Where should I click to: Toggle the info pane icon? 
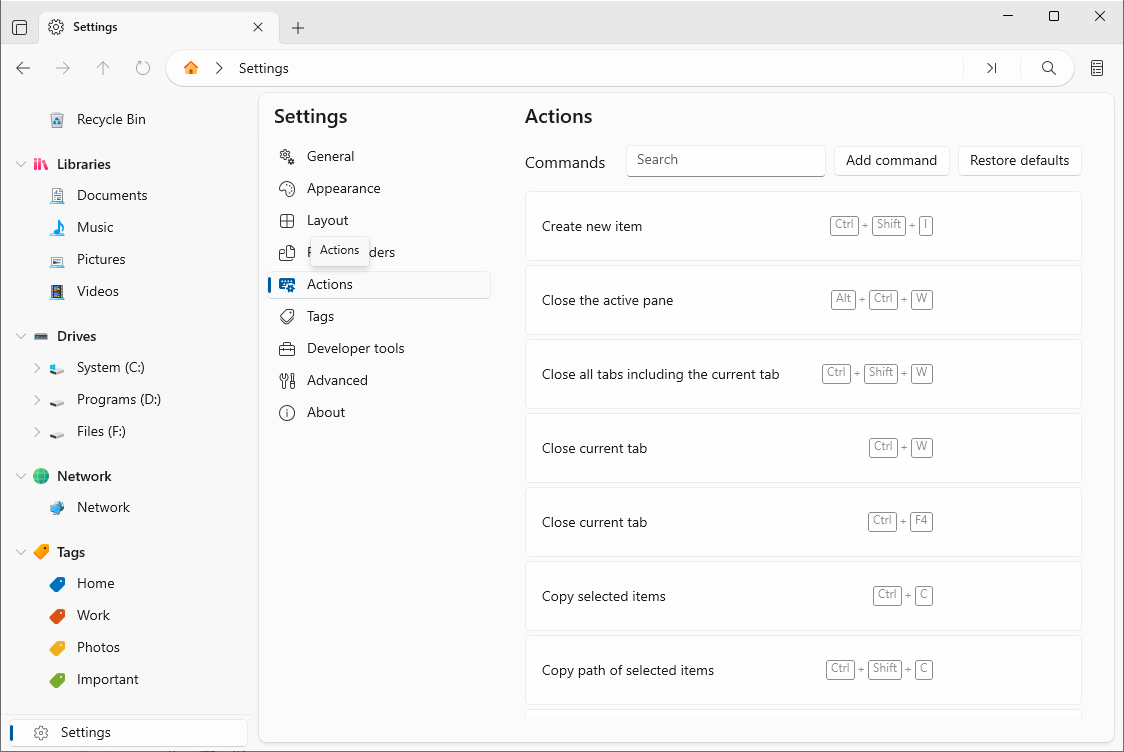point(1097,68)
